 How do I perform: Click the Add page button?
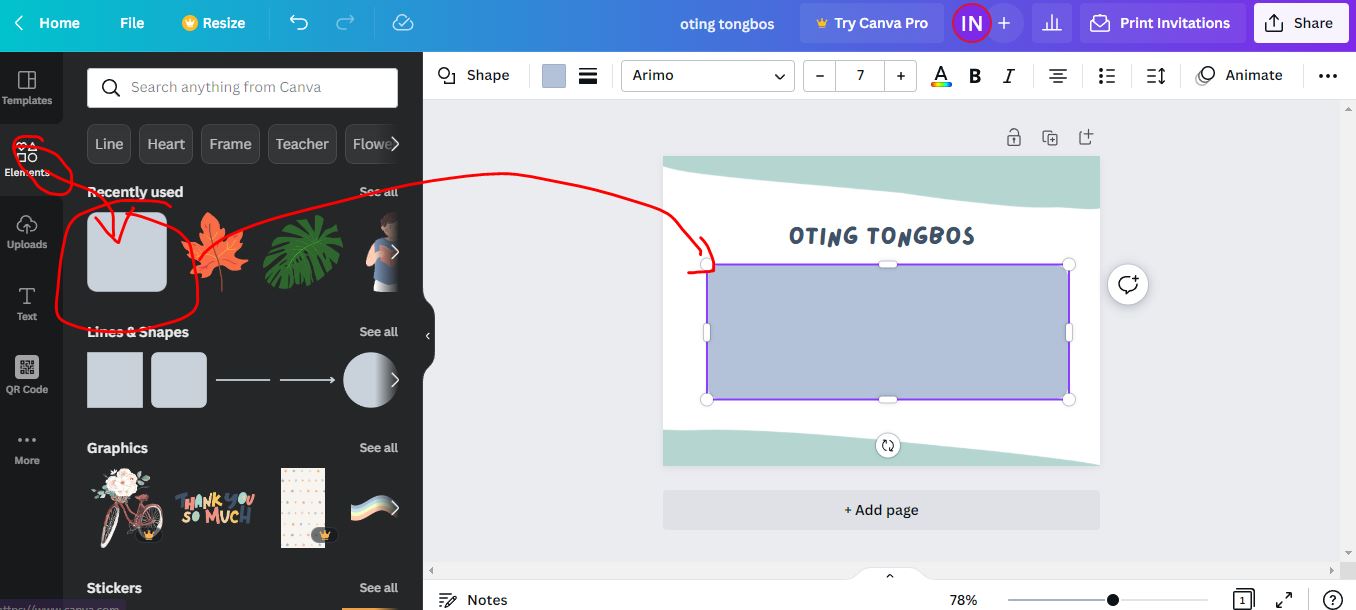880,510
